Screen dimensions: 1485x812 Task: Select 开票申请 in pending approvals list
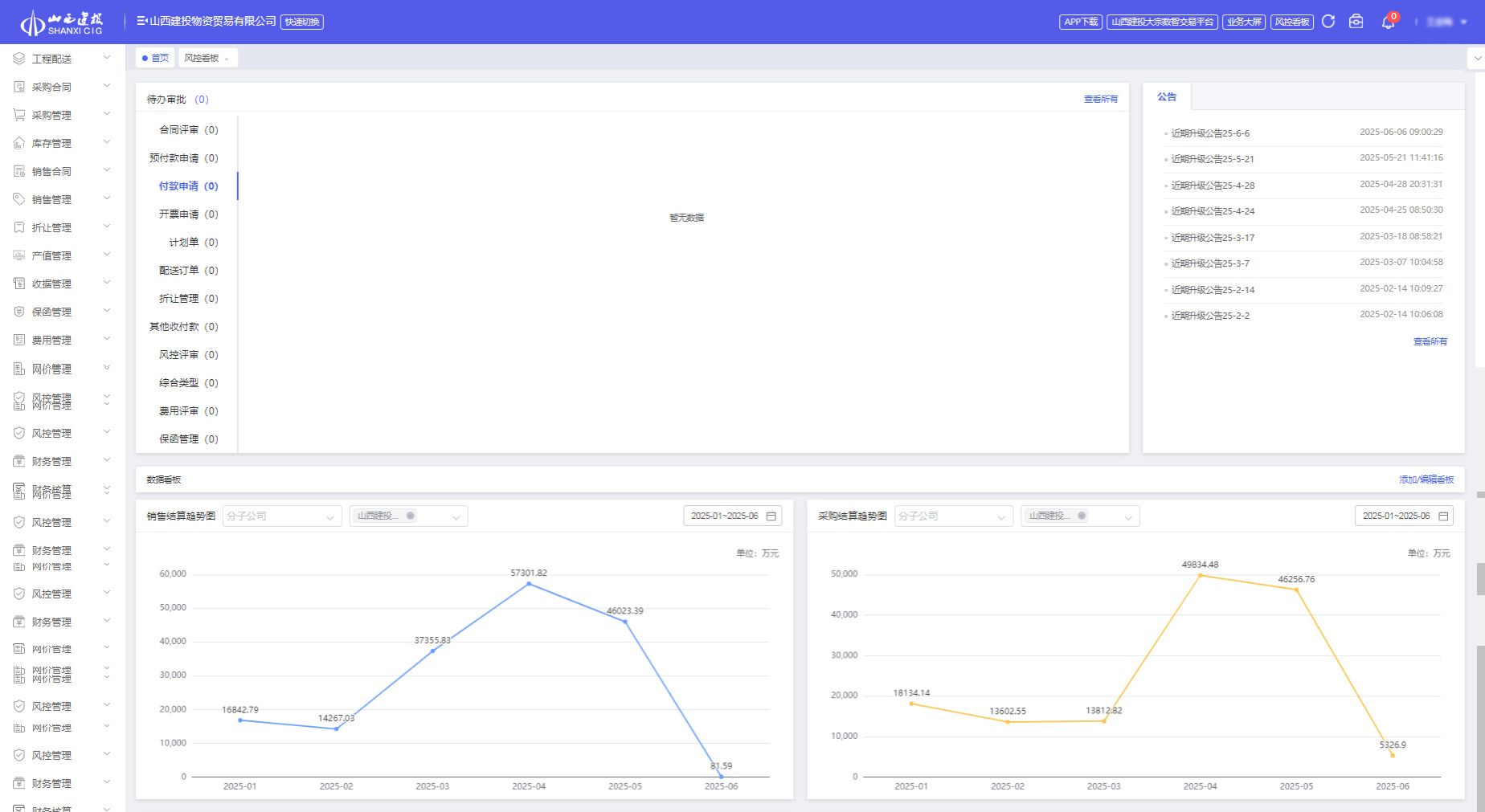point(188,214)
